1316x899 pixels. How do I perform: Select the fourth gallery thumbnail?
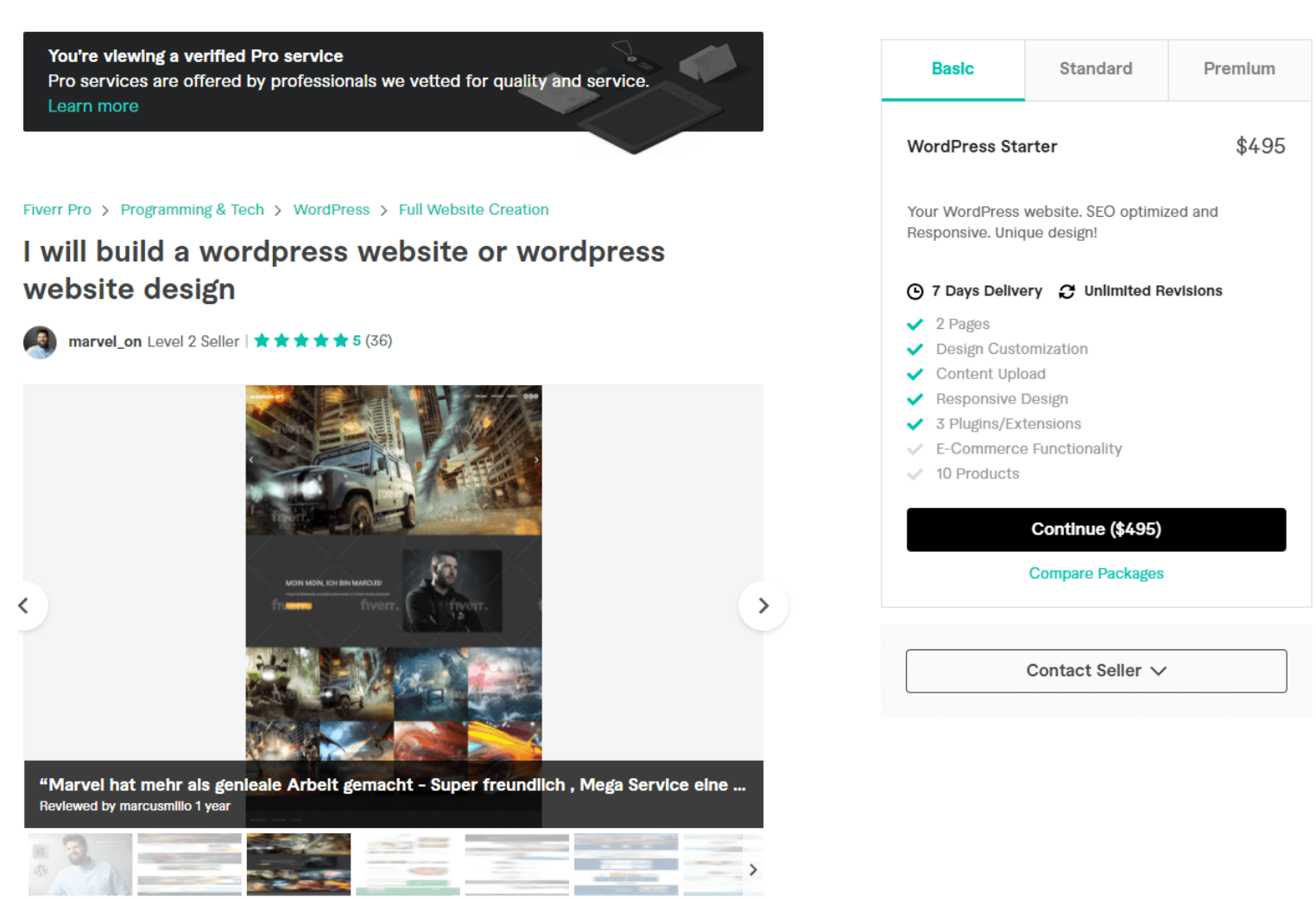pos(408,864)
